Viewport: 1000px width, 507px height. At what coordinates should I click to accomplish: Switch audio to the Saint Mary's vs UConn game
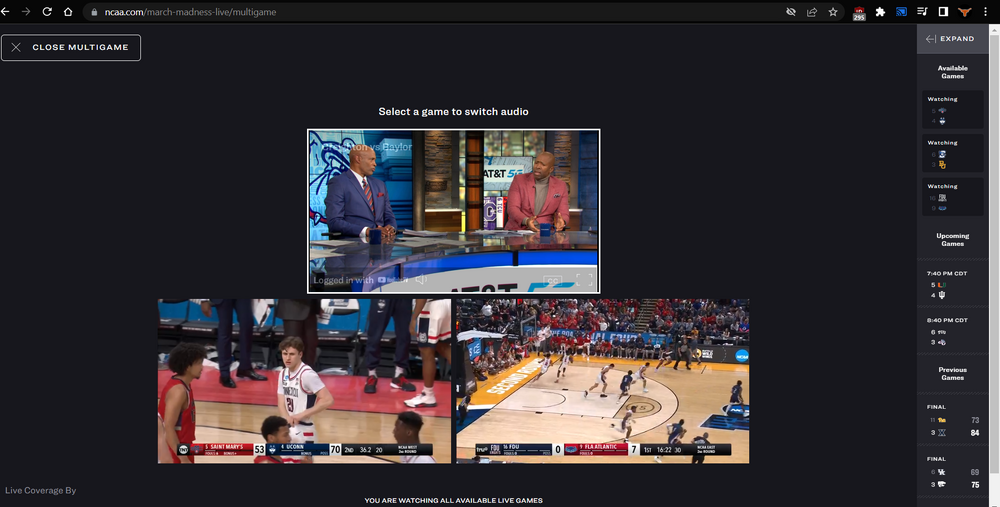coord(303,380)
